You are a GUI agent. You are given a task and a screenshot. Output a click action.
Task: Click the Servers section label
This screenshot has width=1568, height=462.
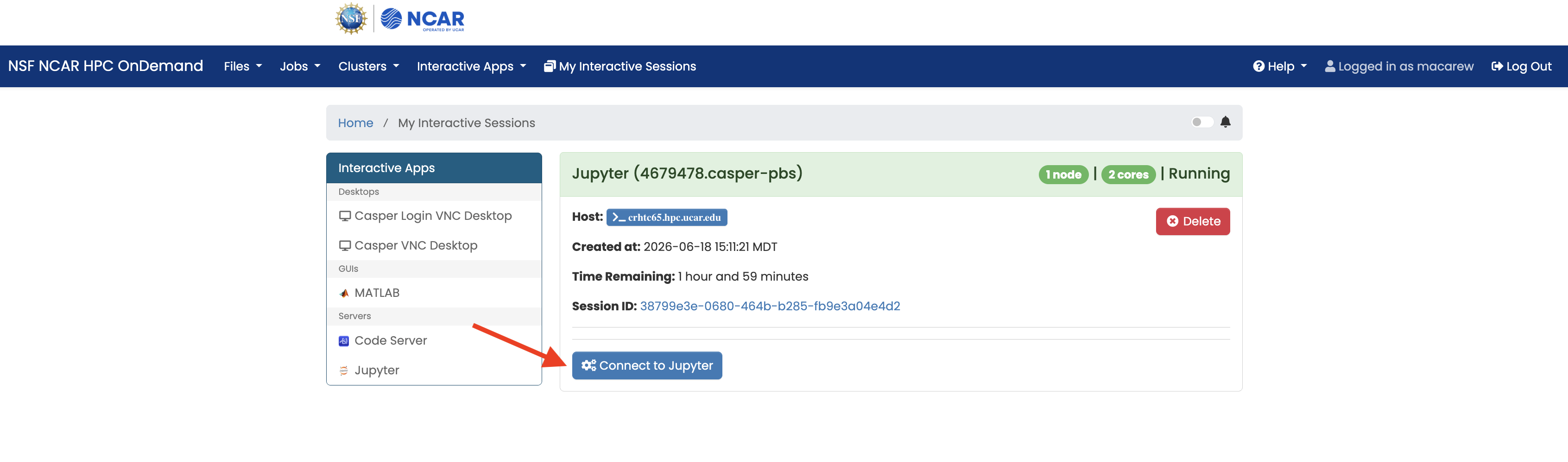point(354,316)
